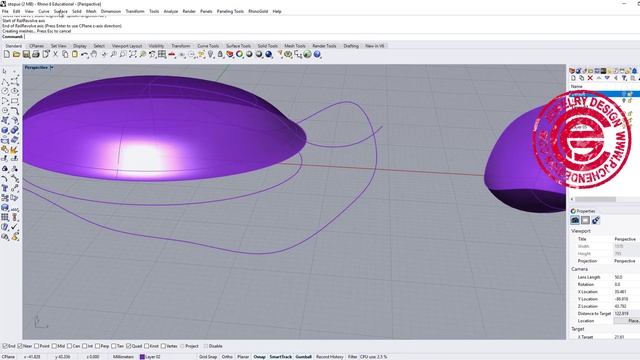Open the Layer 02 dropdown in status bar
Viewport: 640px width, 360px height.
tap(150, 357)
